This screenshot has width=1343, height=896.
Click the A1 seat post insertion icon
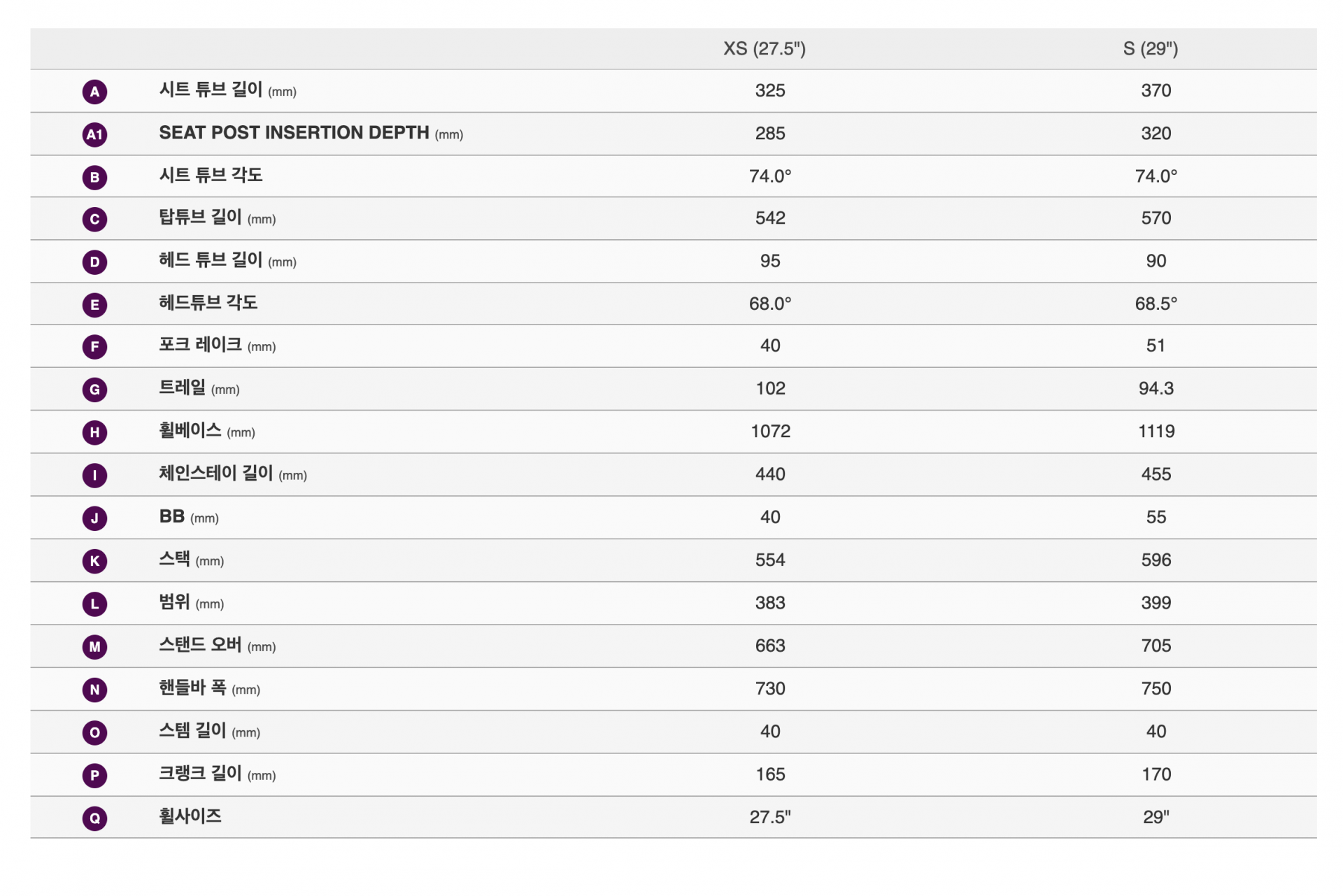pos(94,134)
